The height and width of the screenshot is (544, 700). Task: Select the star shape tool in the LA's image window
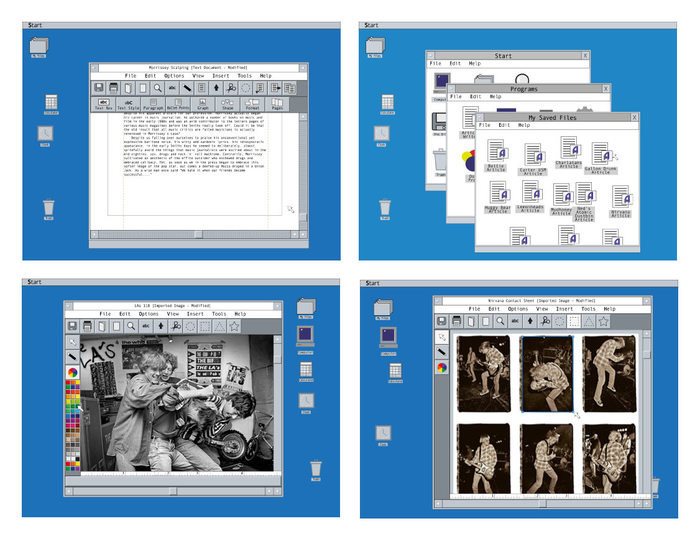[234, 326]
